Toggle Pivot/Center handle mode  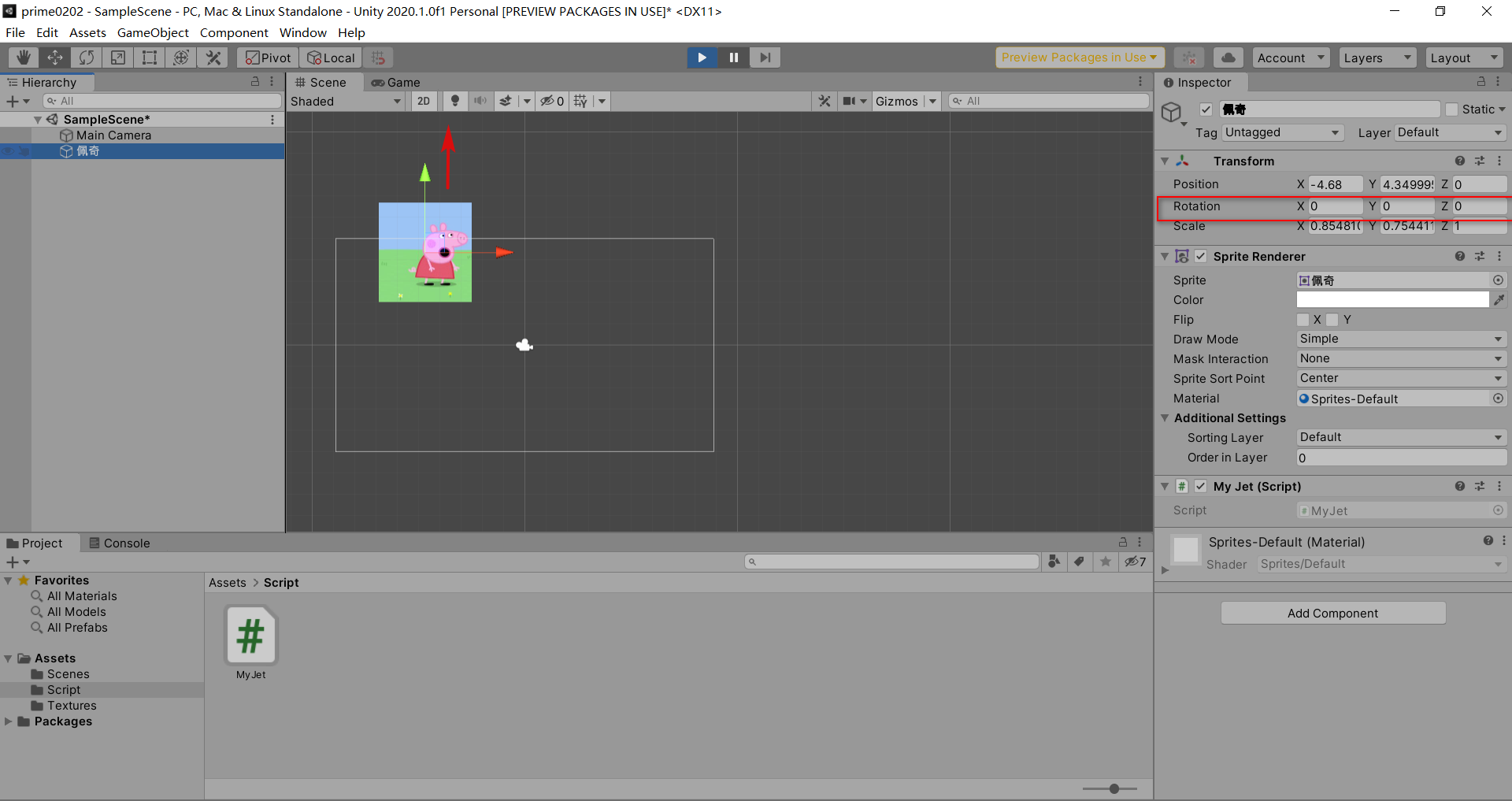(268, 57)
